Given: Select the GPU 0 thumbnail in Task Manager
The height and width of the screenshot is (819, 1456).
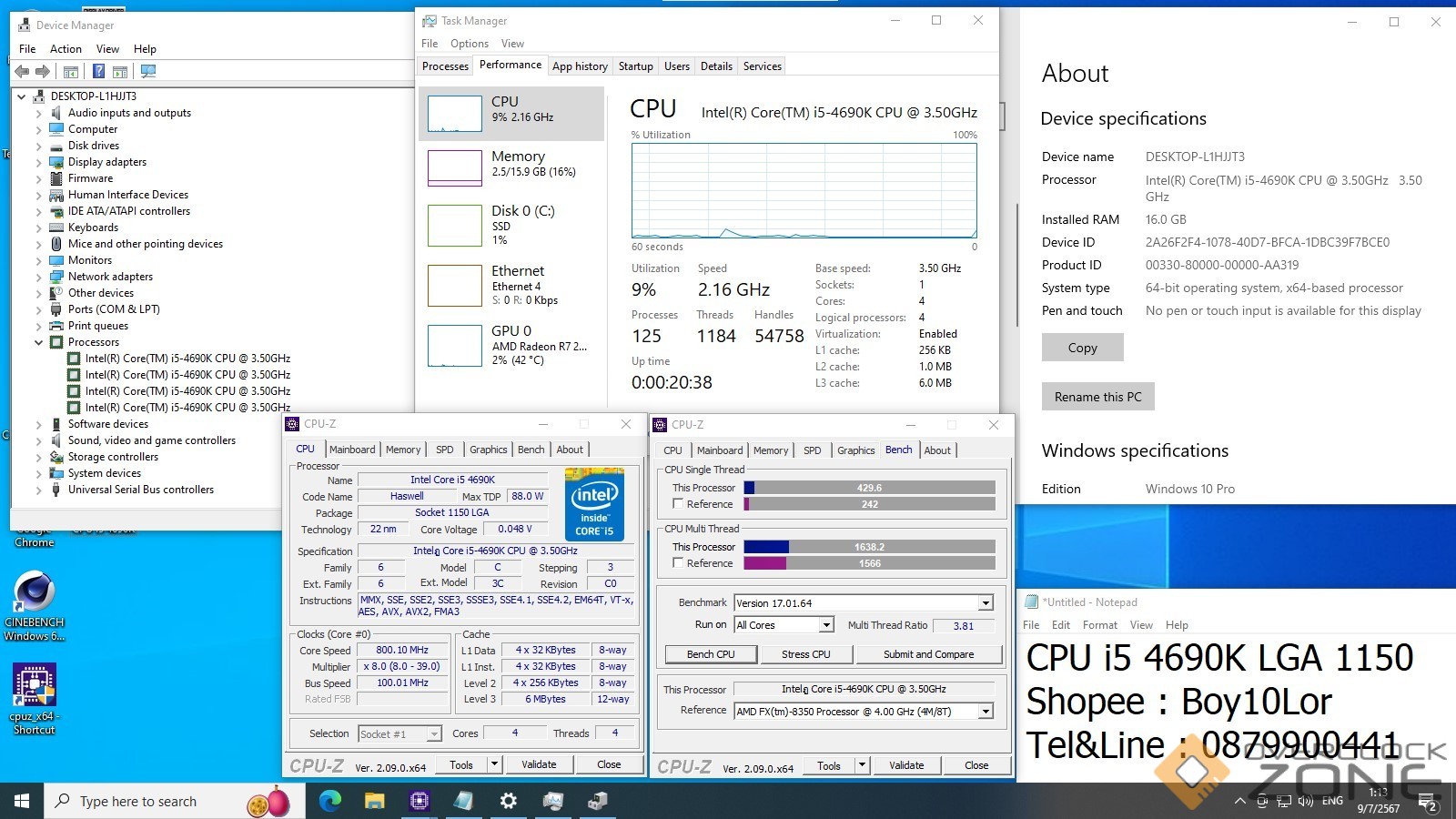Looking at the screenshot, I should tap(455, 346).
